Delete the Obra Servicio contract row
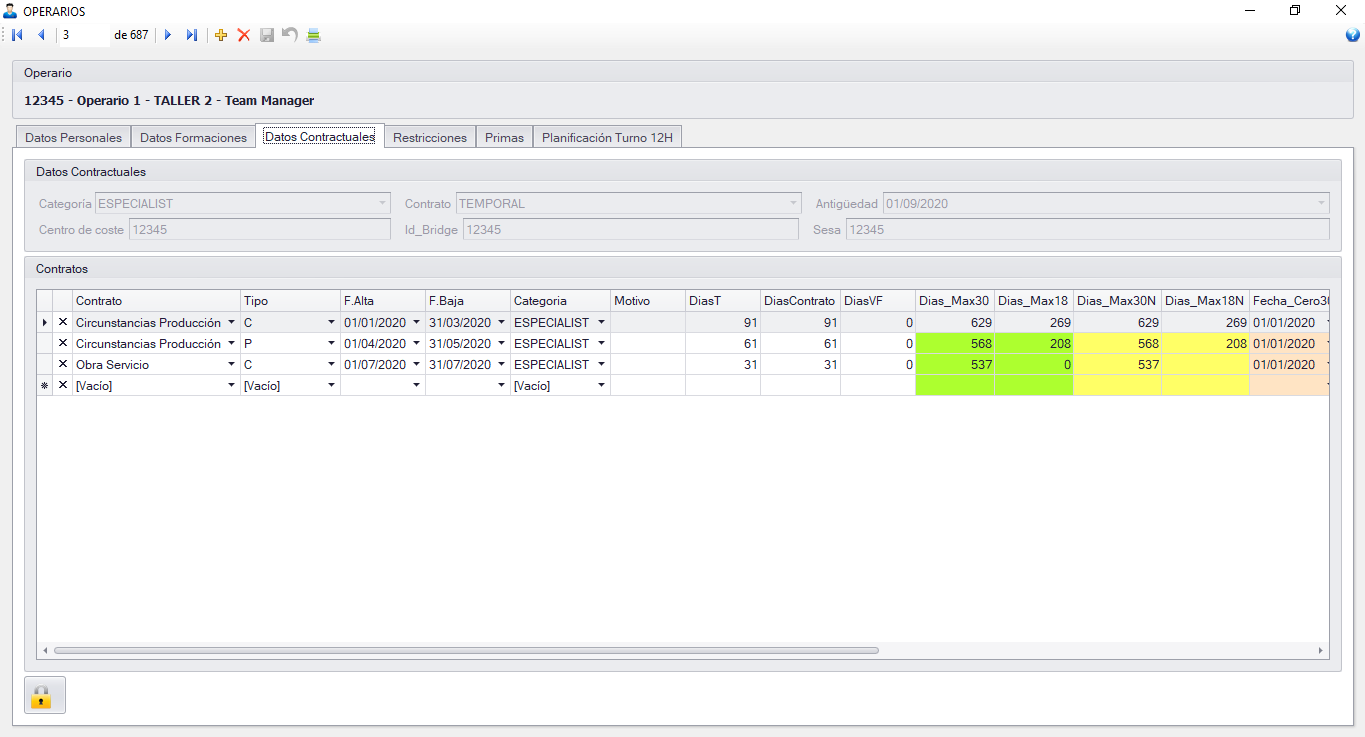This screenshot has width=1365, height=737. 63,365
